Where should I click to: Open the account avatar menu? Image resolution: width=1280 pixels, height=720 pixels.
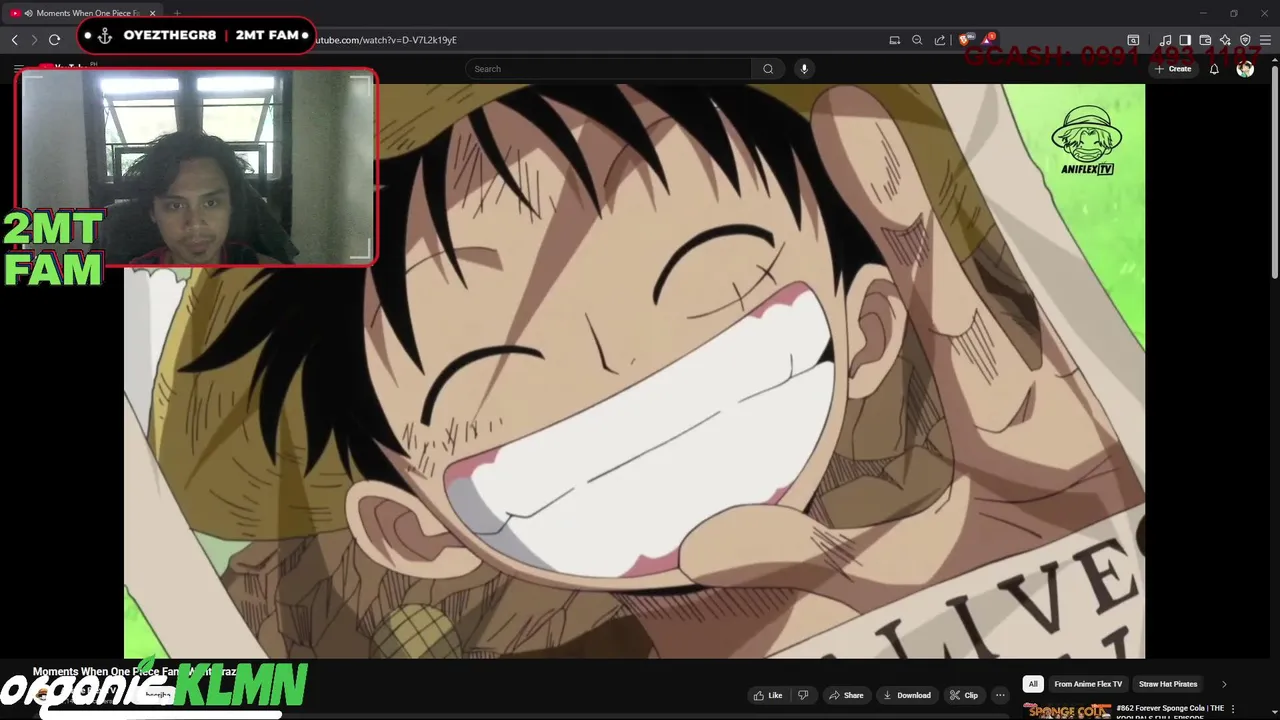point(1245,69)
